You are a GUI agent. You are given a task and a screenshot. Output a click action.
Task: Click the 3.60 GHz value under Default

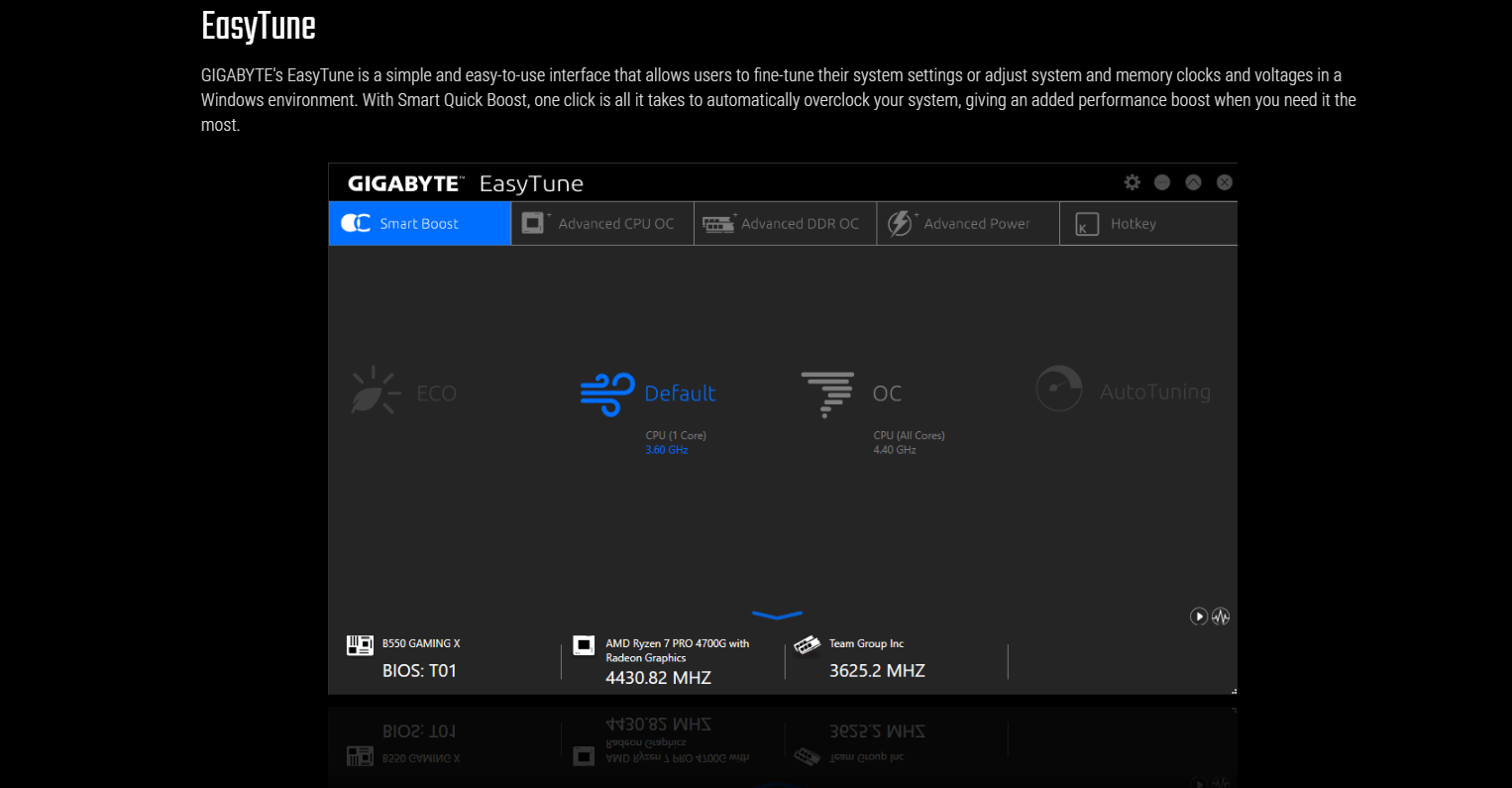tap(666, 450)
